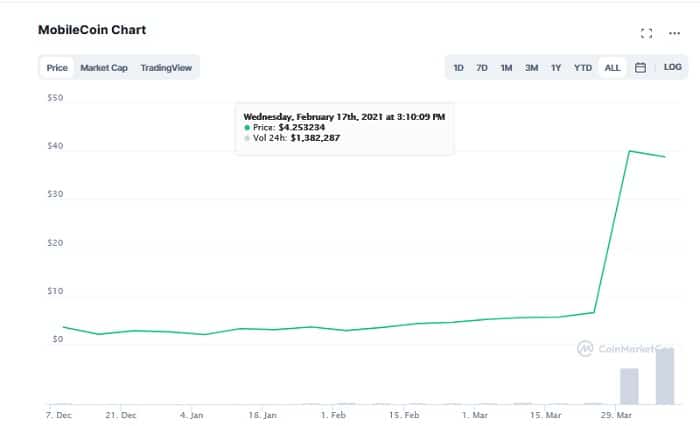The width and height of the screenshot is (700, 426).
Task: Switch to the Market Cap tab
Action: click(x=104, y=68)
